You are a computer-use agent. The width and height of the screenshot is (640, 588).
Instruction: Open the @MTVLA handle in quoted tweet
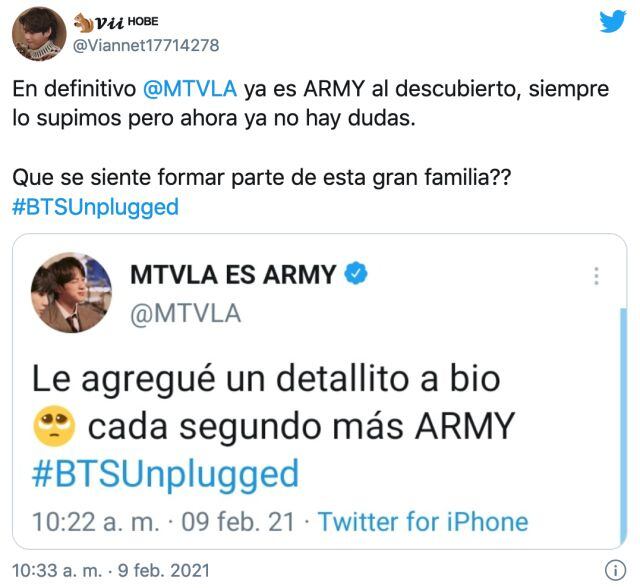tap(186, 314)
